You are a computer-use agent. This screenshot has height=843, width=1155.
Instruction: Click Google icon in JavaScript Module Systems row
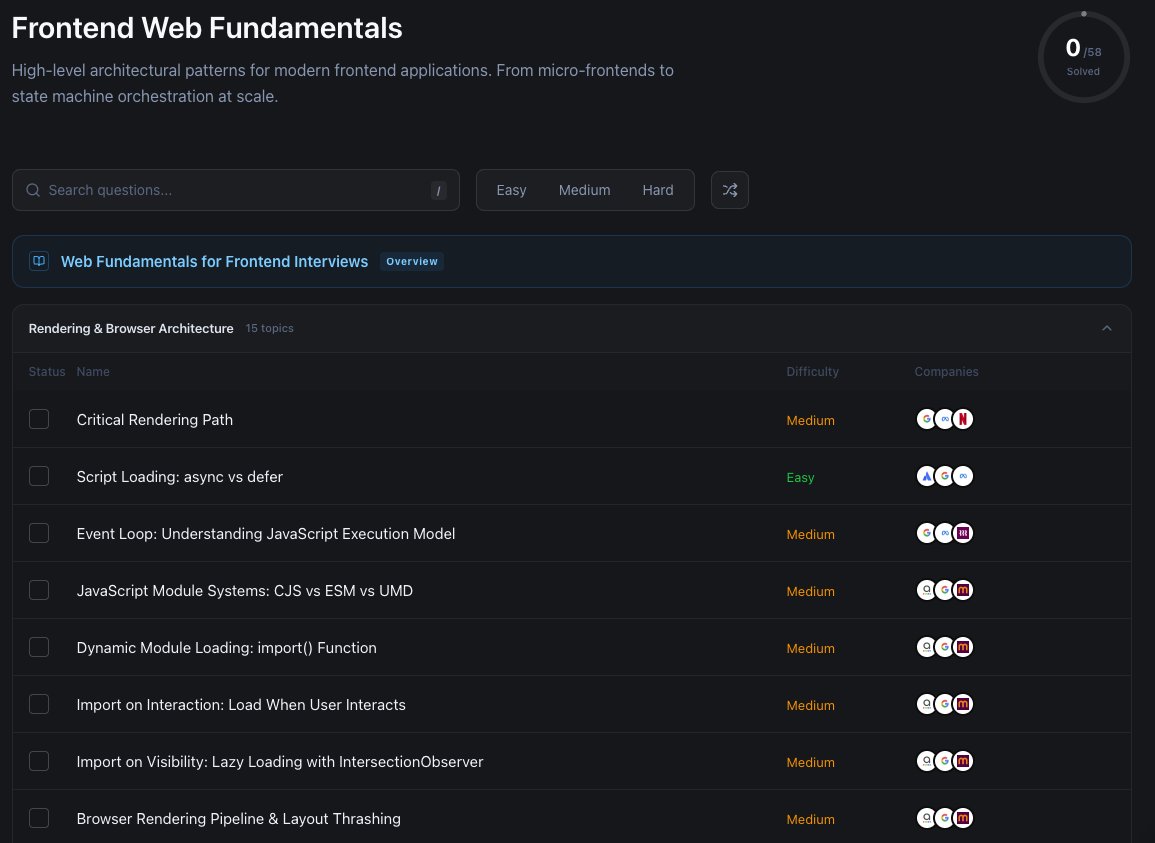point(945,590)
